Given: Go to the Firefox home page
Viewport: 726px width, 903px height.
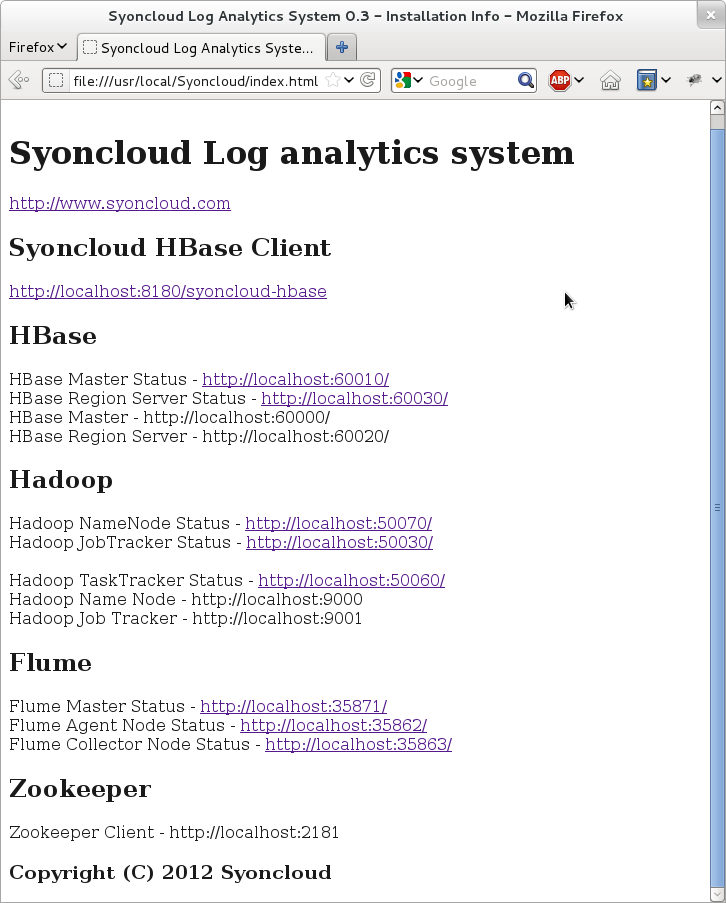Looking at the screenshot, I should click(x=610, y=80).
